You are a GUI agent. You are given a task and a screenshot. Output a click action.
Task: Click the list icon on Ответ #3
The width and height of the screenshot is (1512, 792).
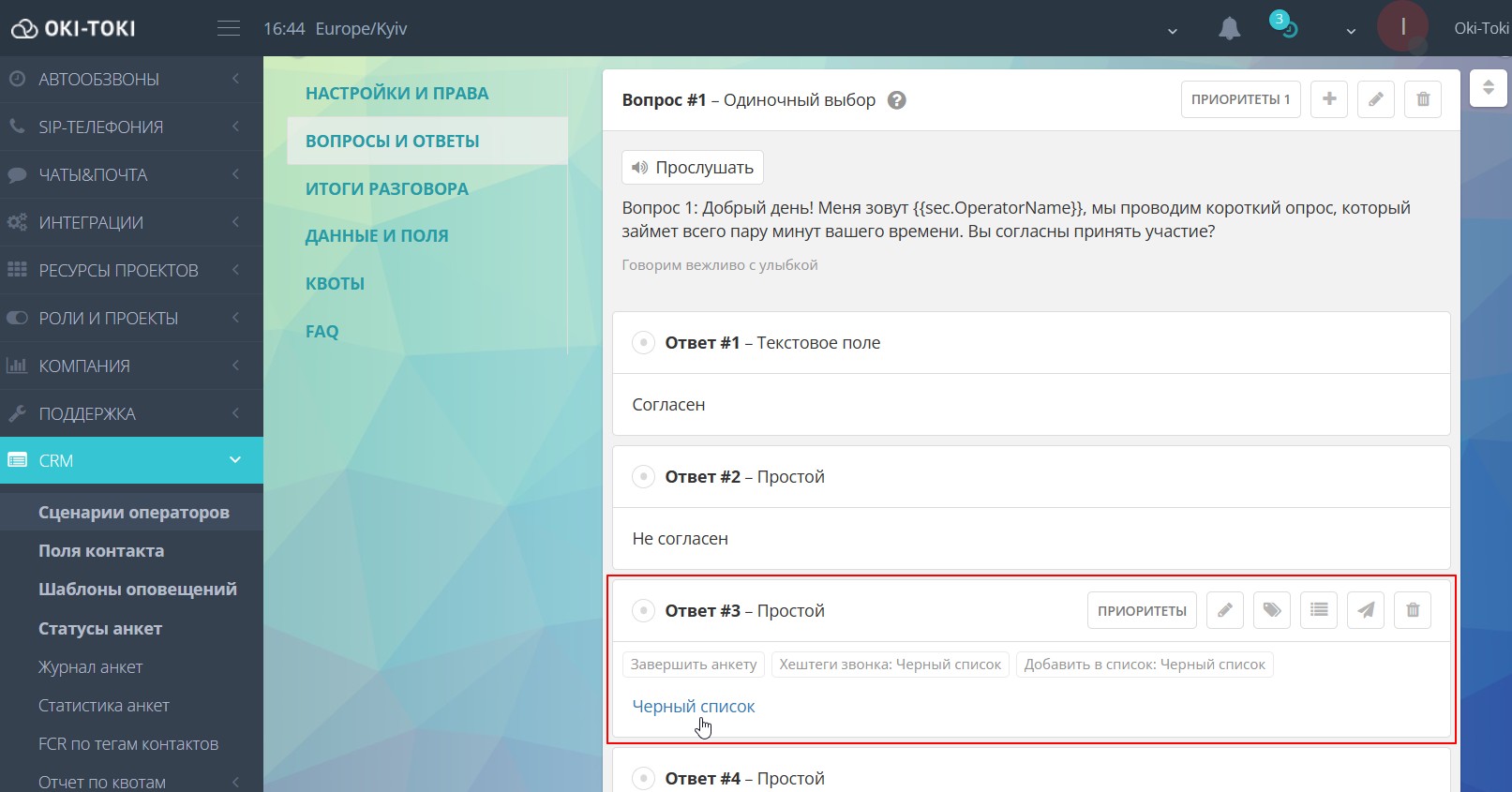click(x=1318, y=611)
